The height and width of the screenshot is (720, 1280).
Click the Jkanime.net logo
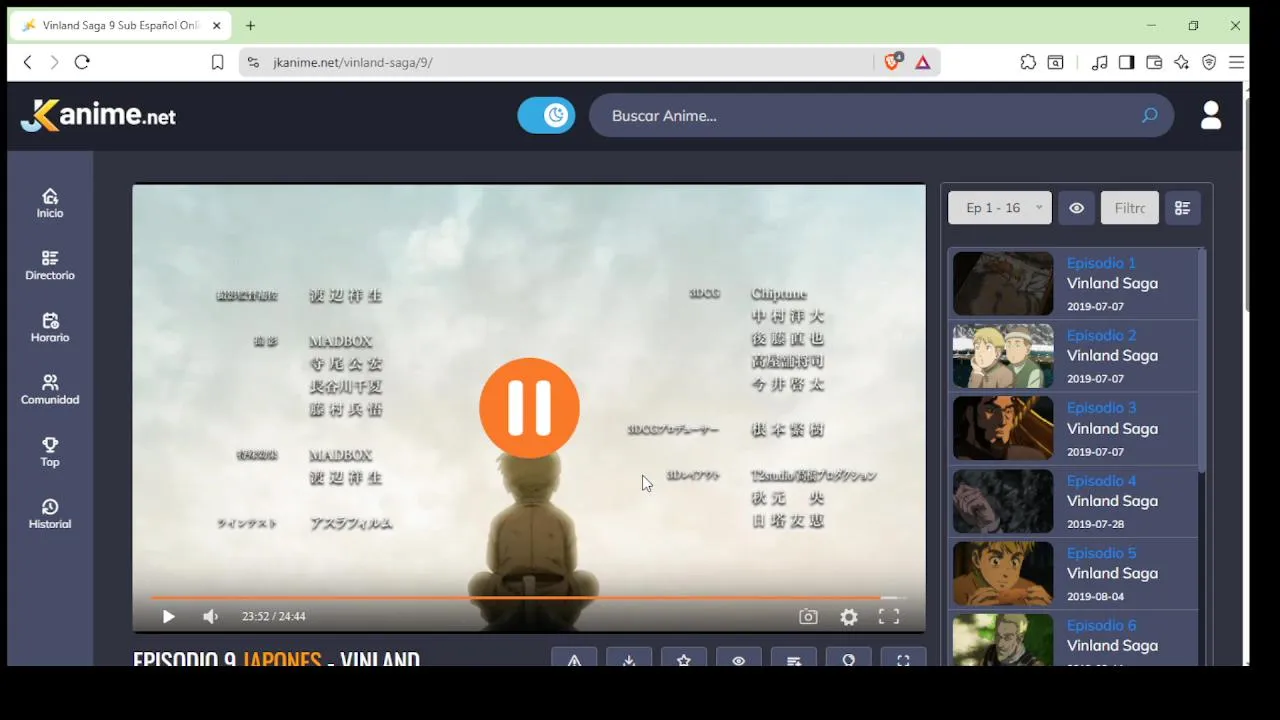(x=98, y=115)
